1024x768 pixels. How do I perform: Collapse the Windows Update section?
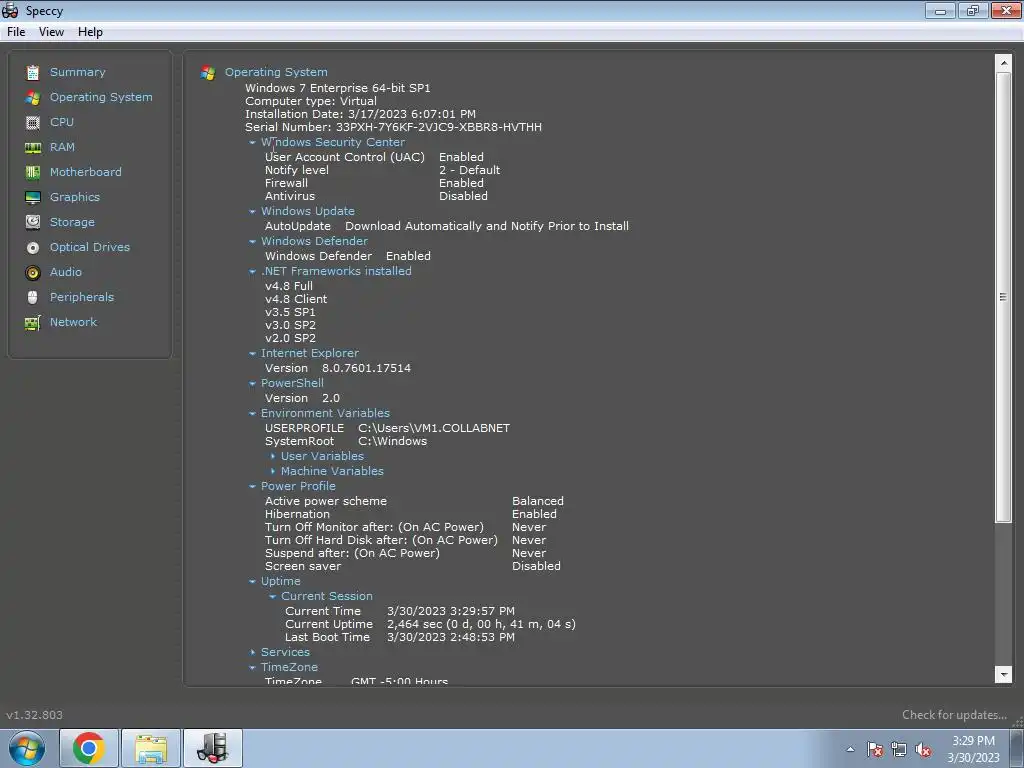[x=253, y=212]
